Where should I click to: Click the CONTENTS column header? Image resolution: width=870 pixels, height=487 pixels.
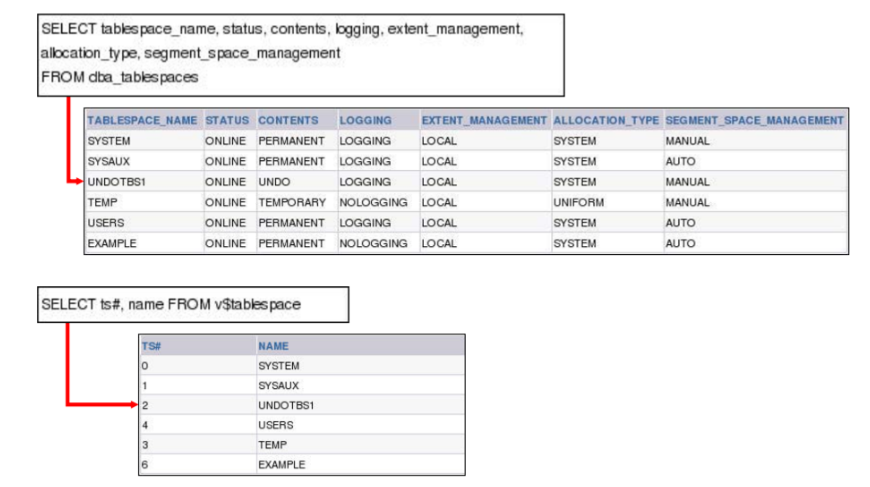pyautogui.click(x=288, y=120)
